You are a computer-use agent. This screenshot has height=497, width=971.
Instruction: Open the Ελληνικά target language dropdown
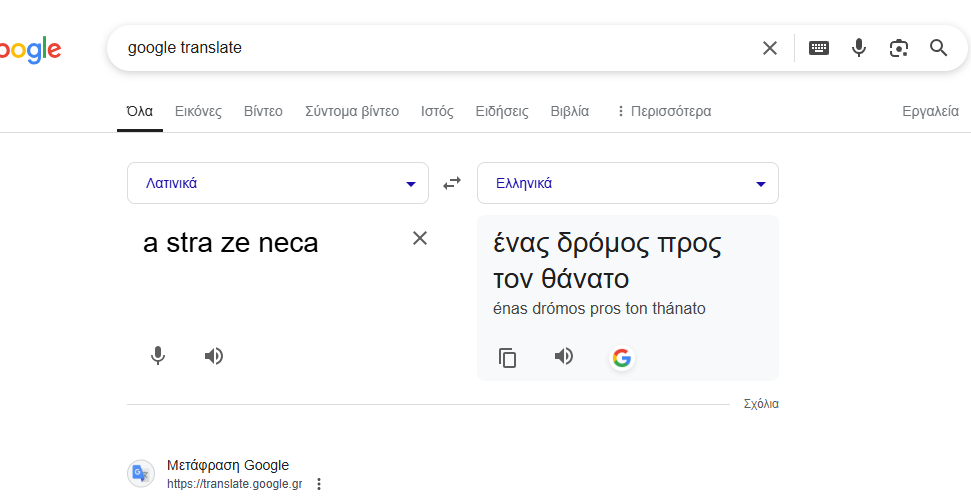(x=627, y=183)
